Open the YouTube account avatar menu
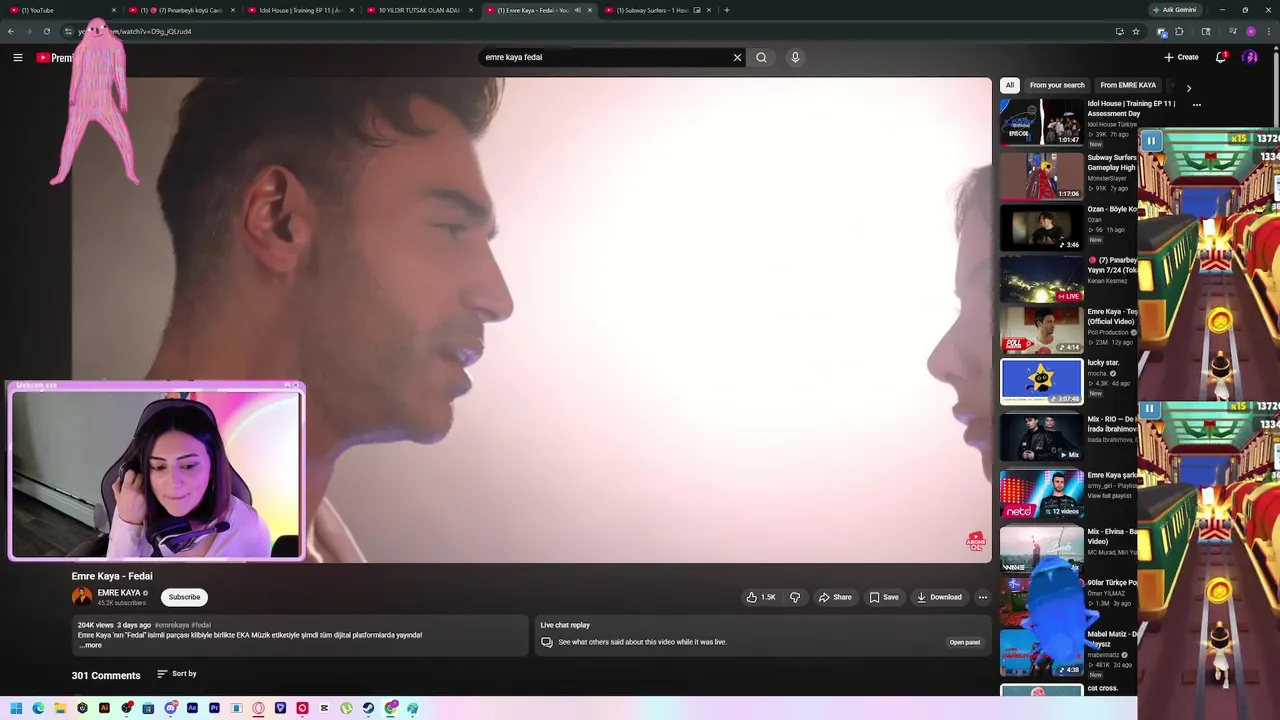Image resolution: width=1280 pixels, height=720 pixels. [x=1249, y=57]
